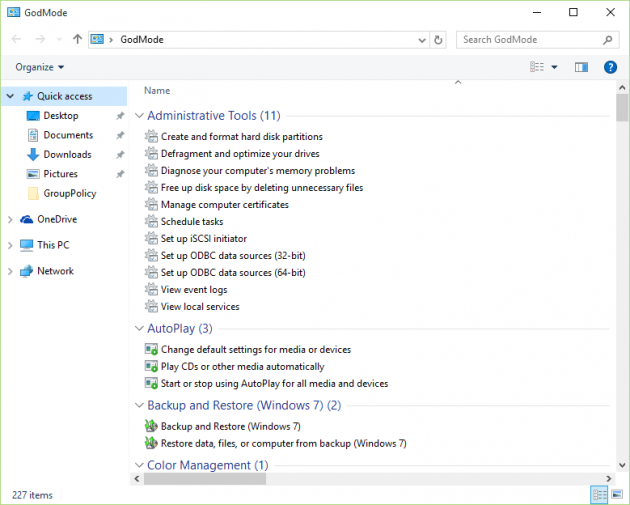Click icon beside Start or stop using AutoPlay
The image size is (630, 505).
coord(151,383)
